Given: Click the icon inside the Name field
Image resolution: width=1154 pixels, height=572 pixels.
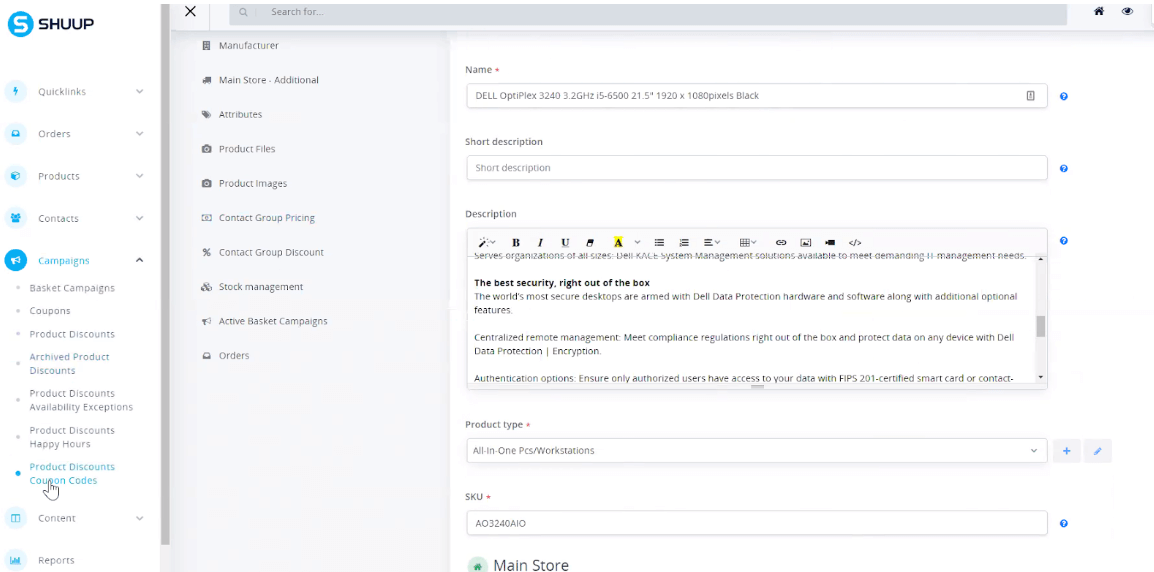Looking at the screenshot, I should coord(1030,96).
